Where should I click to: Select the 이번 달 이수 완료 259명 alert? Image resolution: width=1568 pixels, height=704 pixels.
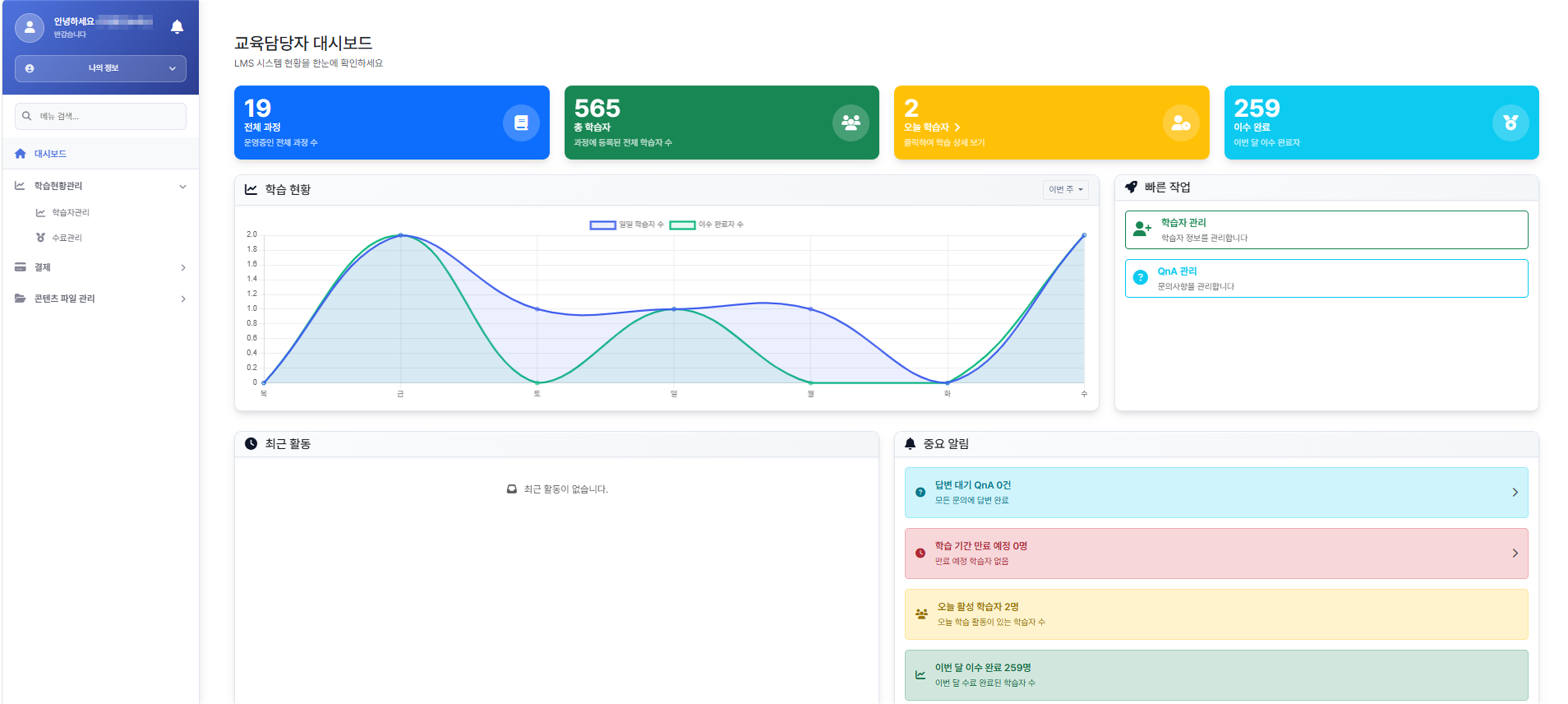(1216, 675)
